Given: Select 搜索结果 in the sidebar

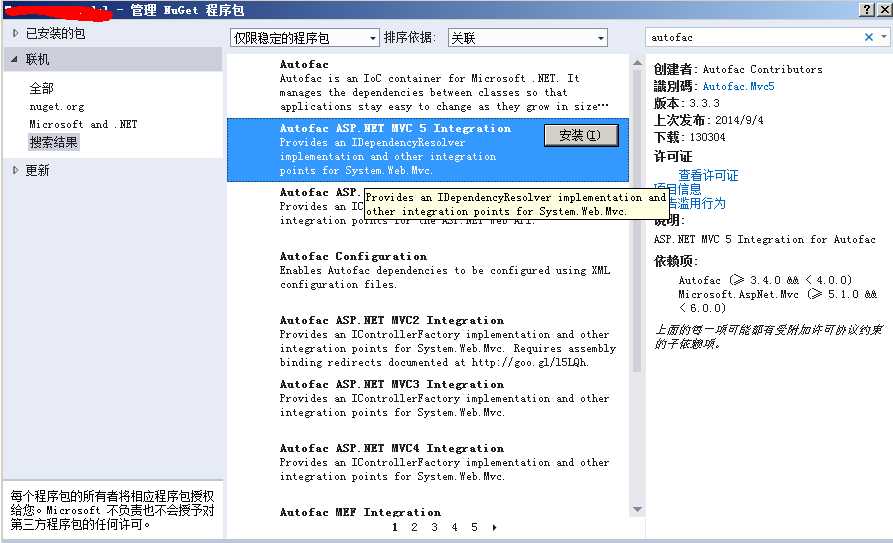Looking at the screenshot, I should pos(54,142).
